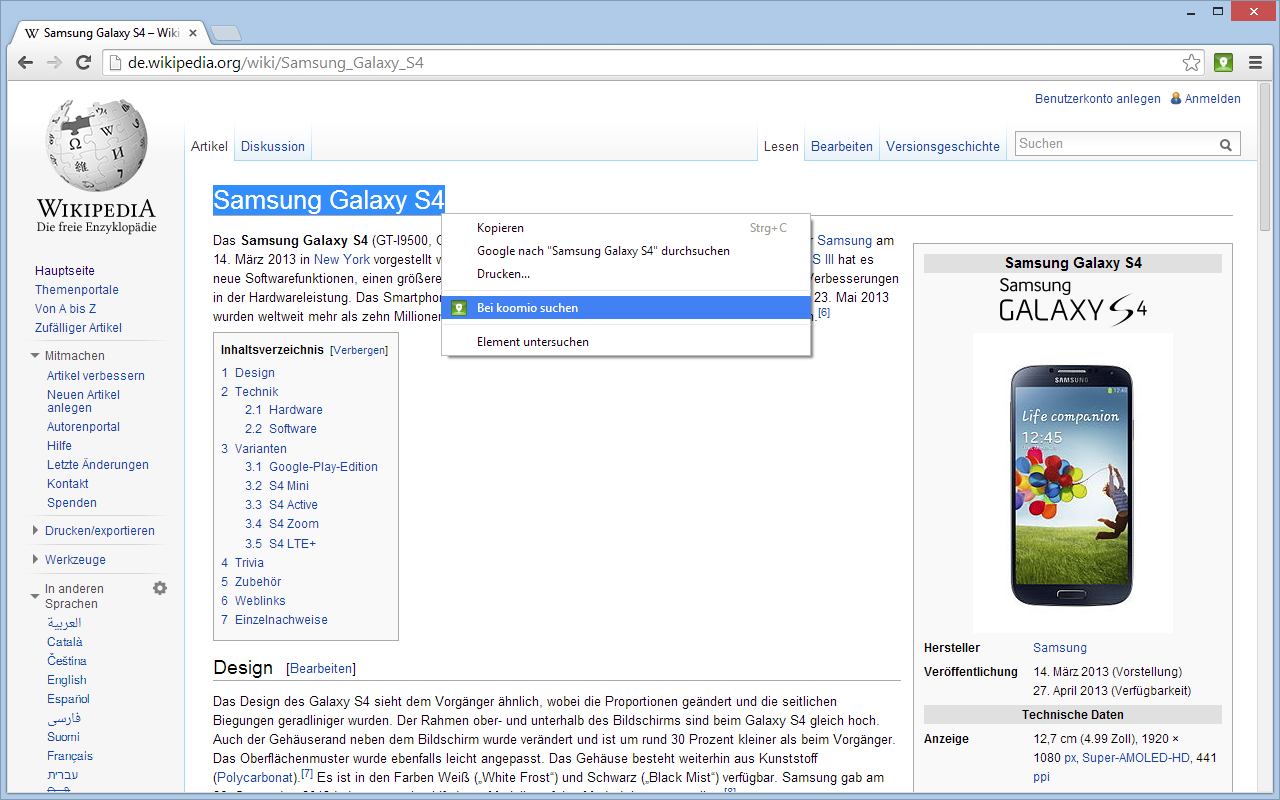
Task: Open the Themenportale link
Action: (77, 290)
